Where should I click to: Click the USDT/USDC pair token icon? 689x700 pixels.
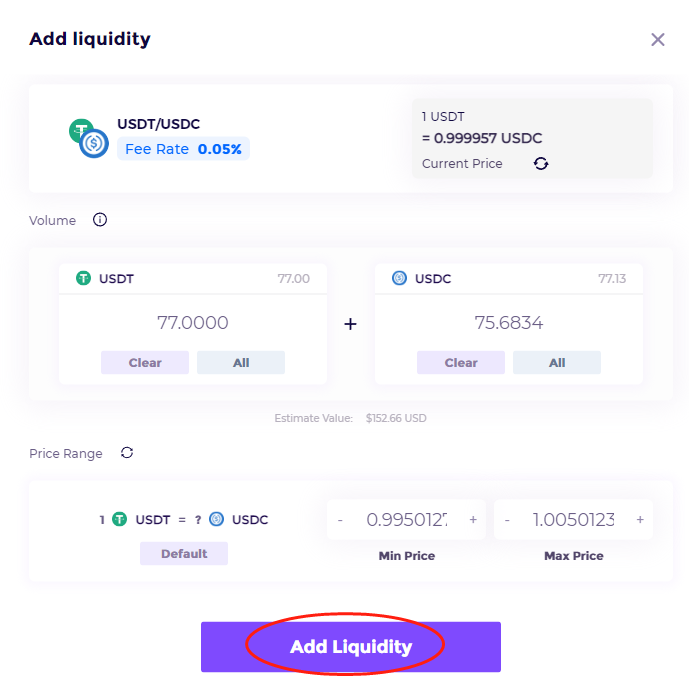pos(88,138)
